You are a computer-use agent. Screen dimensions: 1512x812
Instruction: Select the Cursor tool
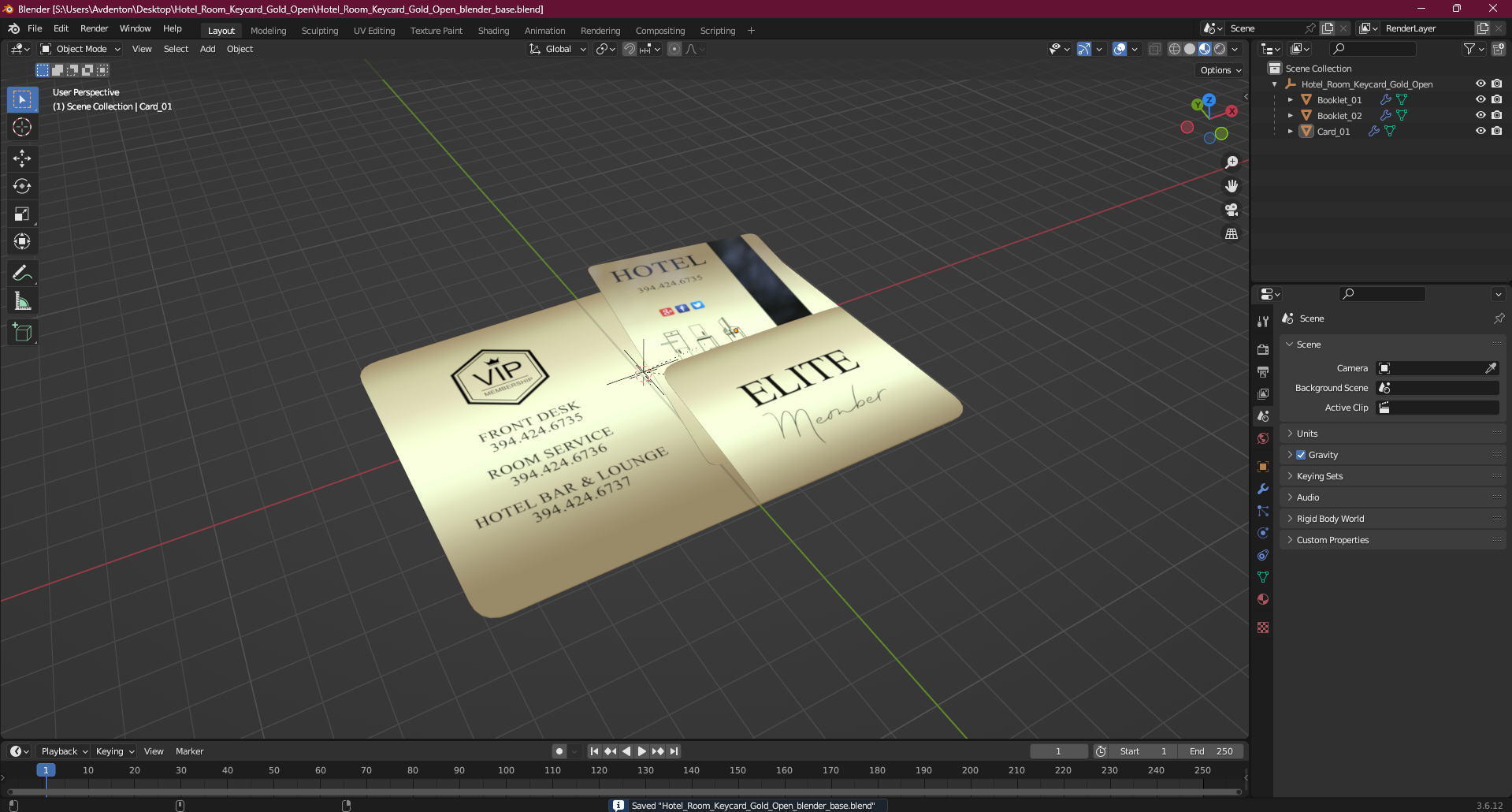[22, 127]
